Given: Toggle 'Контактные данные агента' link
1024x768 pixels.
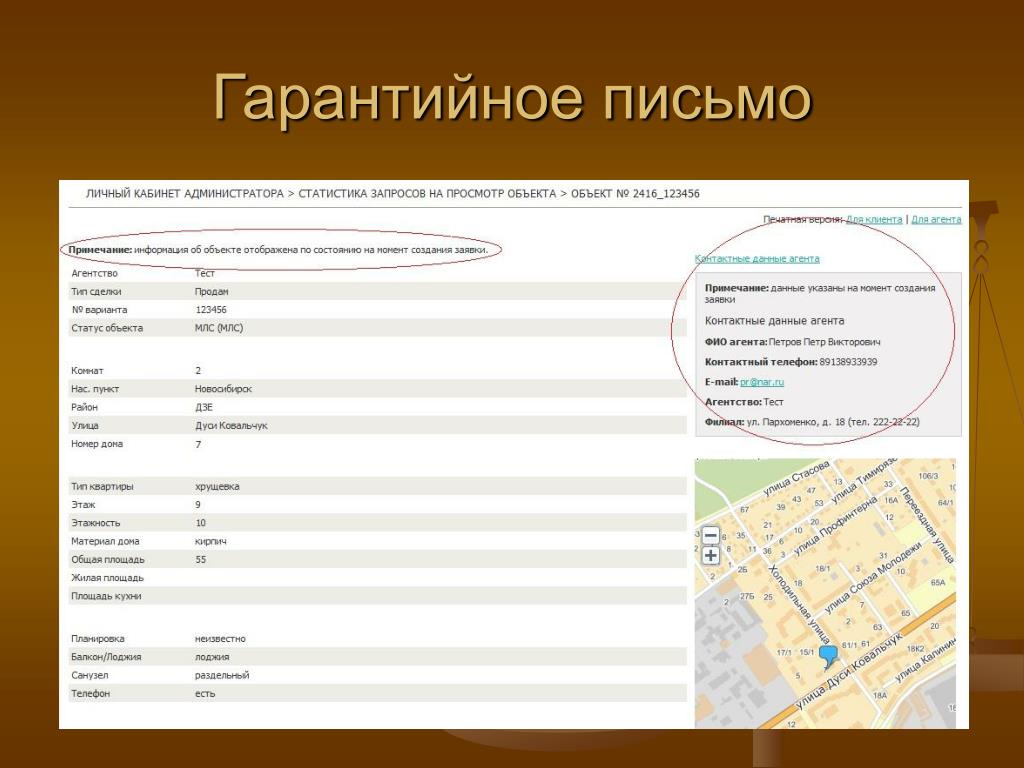Looking at the screenshot, I should pyautogui.click(x=757, y=259).
